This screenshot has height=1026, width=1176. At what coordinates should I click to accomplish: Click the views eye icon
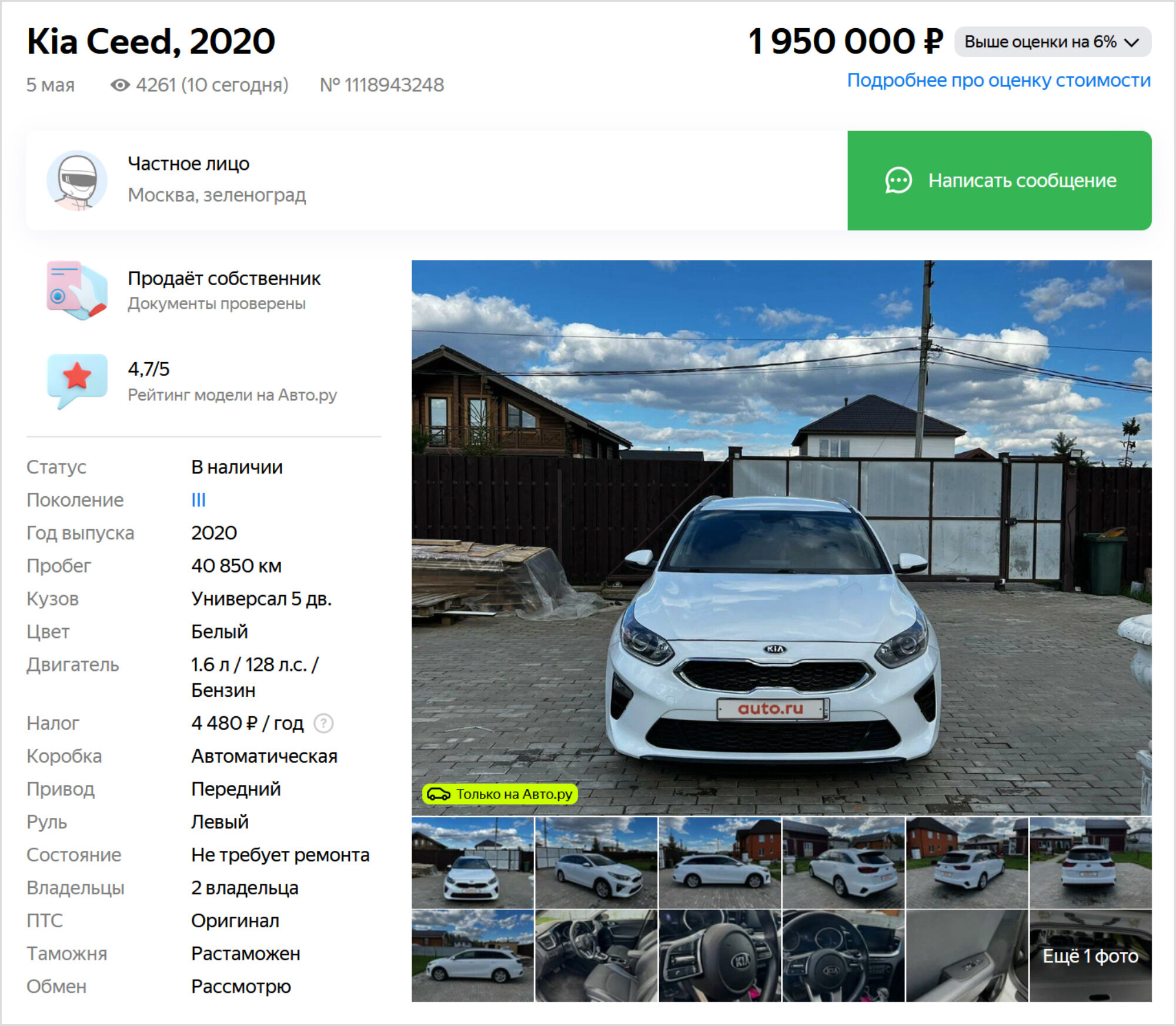(120, 85)
